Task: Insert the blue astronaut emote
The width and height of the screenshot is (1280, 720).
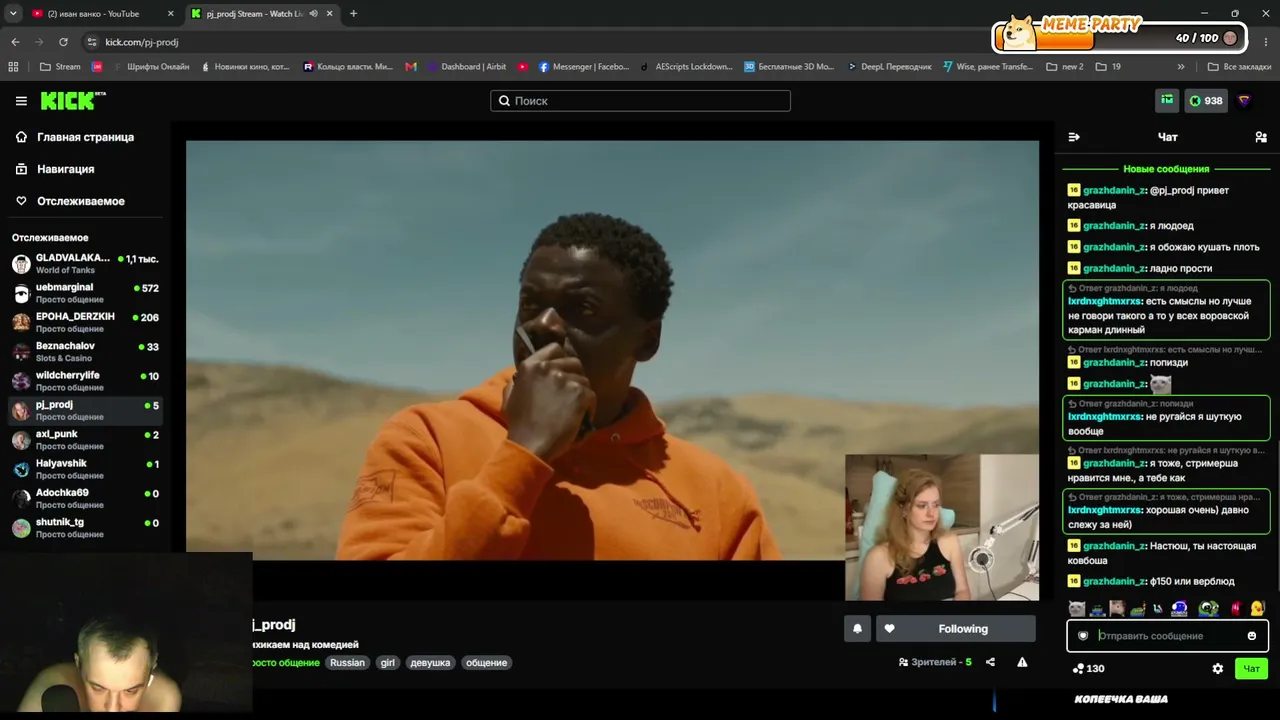Action: [x=1180, y=608]
